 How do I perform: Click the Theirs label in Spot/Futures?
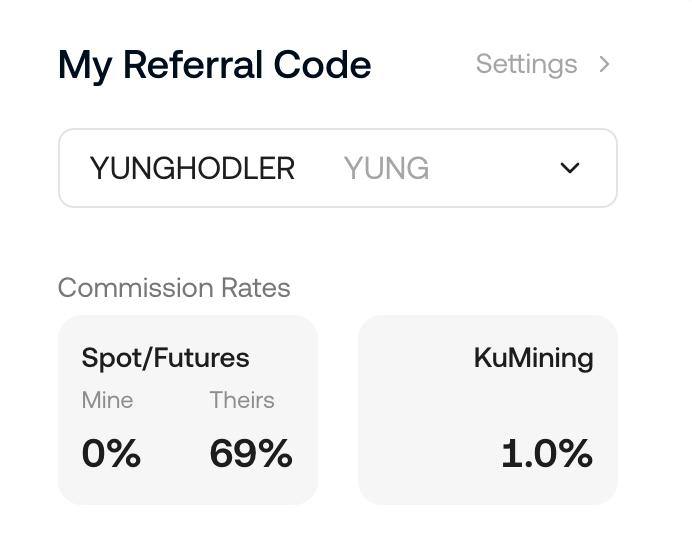242,400
